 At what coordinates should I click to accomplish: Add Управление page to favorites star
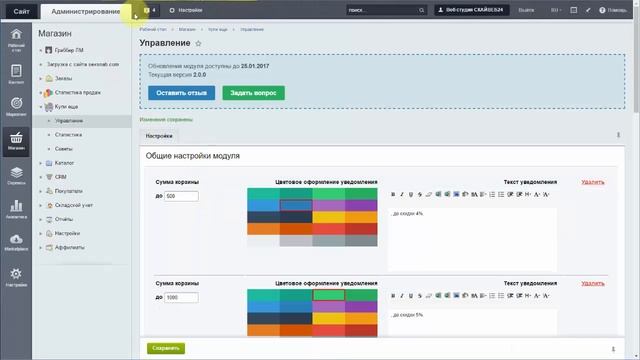click(x=198, y=43)
